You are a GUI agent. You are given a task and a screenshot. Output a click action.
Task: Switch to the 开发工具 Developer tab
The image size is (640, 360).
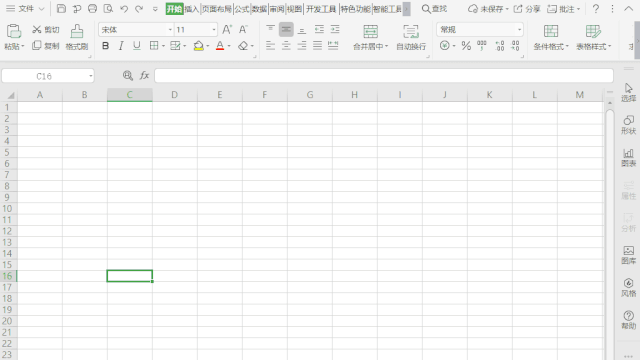pyautogui.click(x=321, y=9)
